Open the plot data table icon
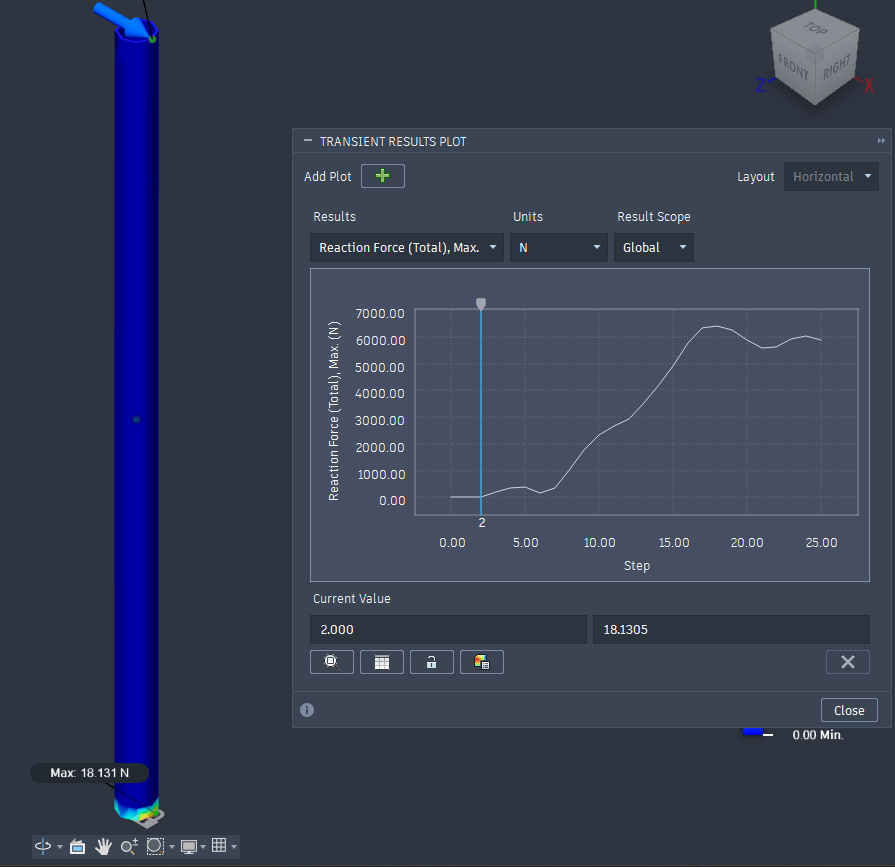This screenshot has height=867, width=895. point(382,662)
